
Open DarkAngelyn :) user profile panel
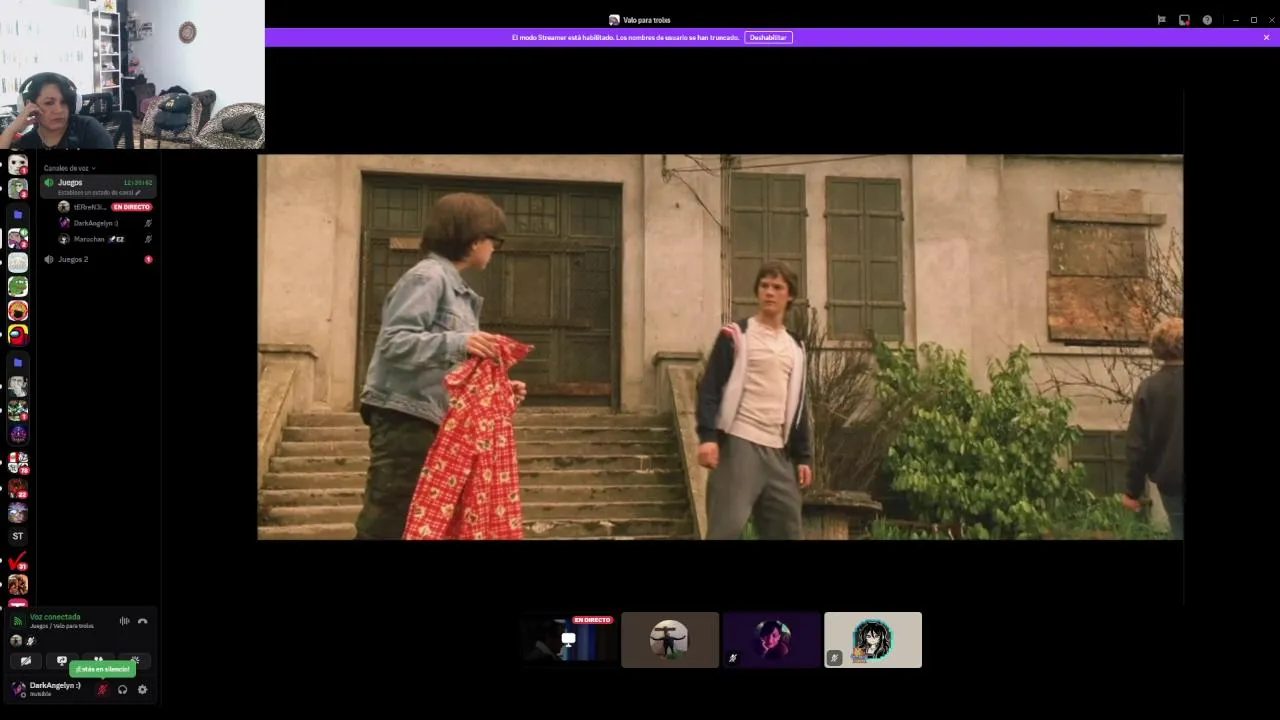coord(48,689)
